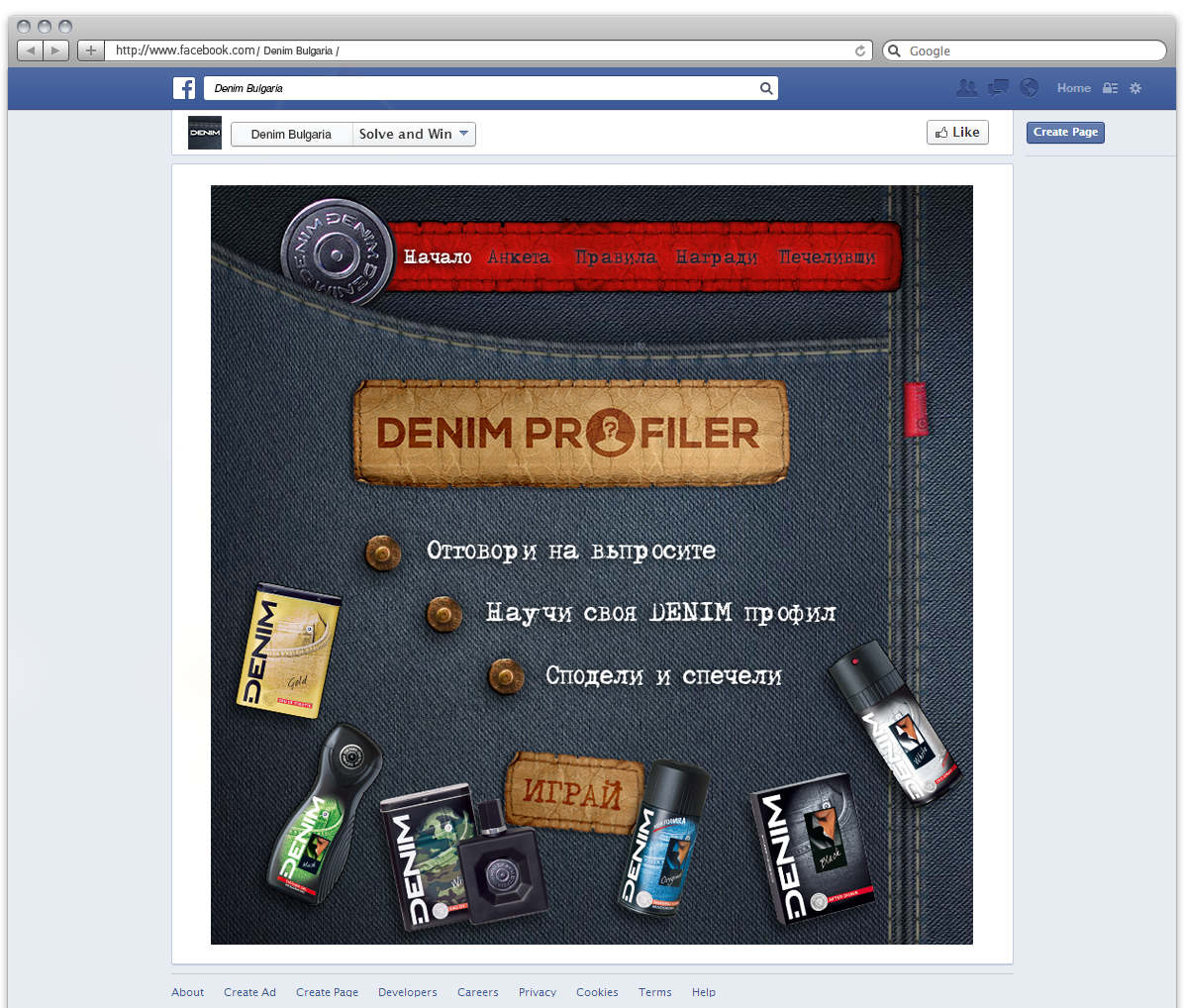Click the white Denim spray can
The height and width of the screenshot is (1008, 1184).
(895, 723)
